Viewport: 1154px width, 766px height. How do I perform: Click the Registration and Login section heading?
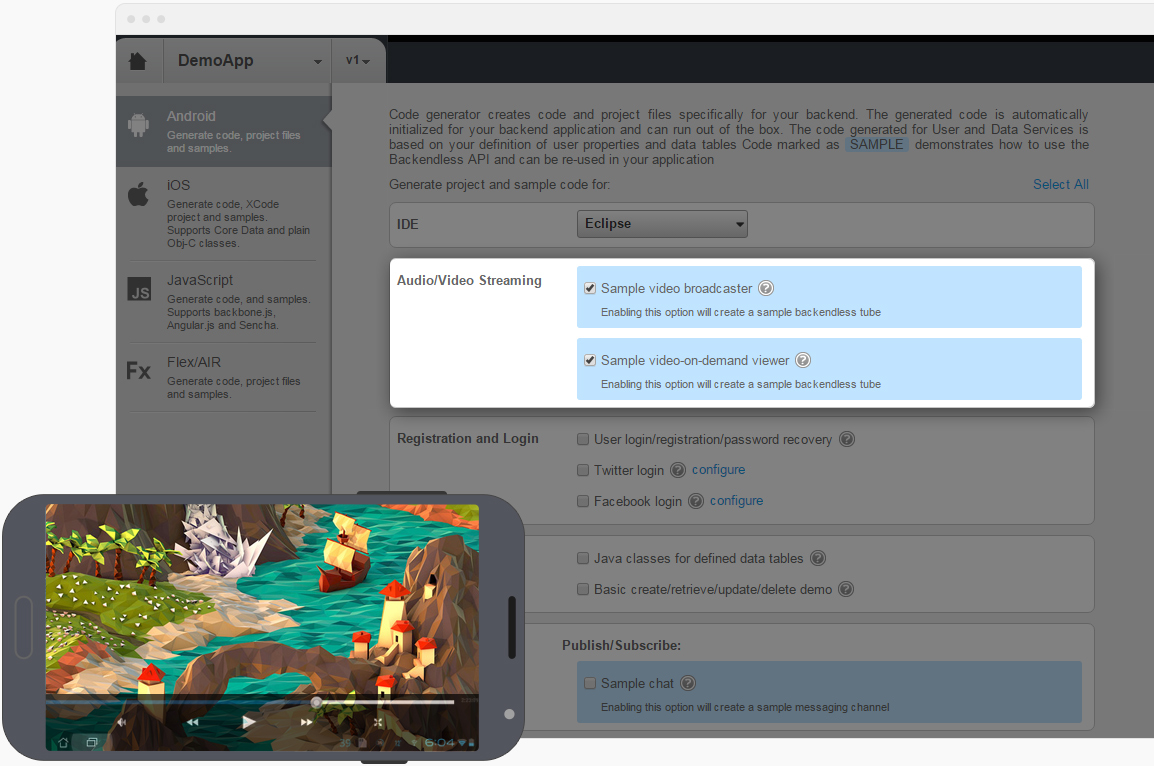click(x=468, y=439)
